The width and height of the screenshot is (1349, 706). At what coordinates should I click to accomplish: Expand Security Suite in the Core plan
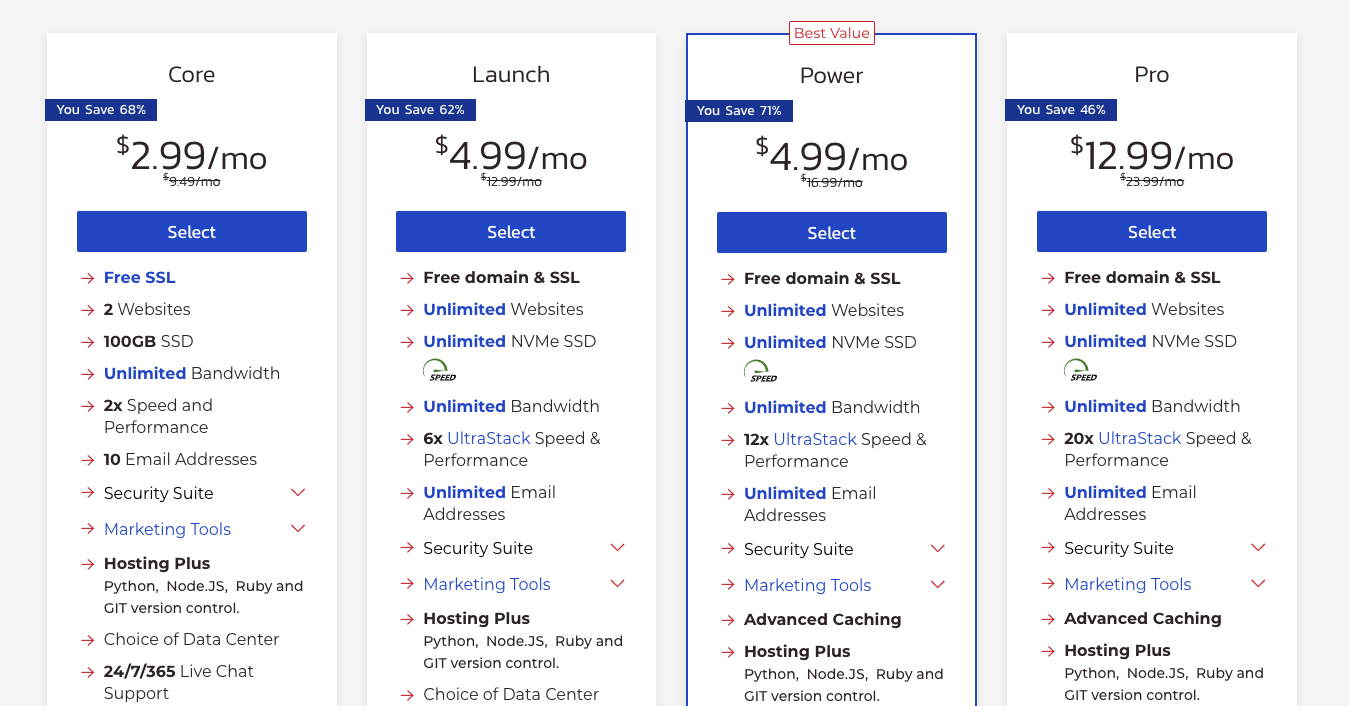[x=297, y=492]
